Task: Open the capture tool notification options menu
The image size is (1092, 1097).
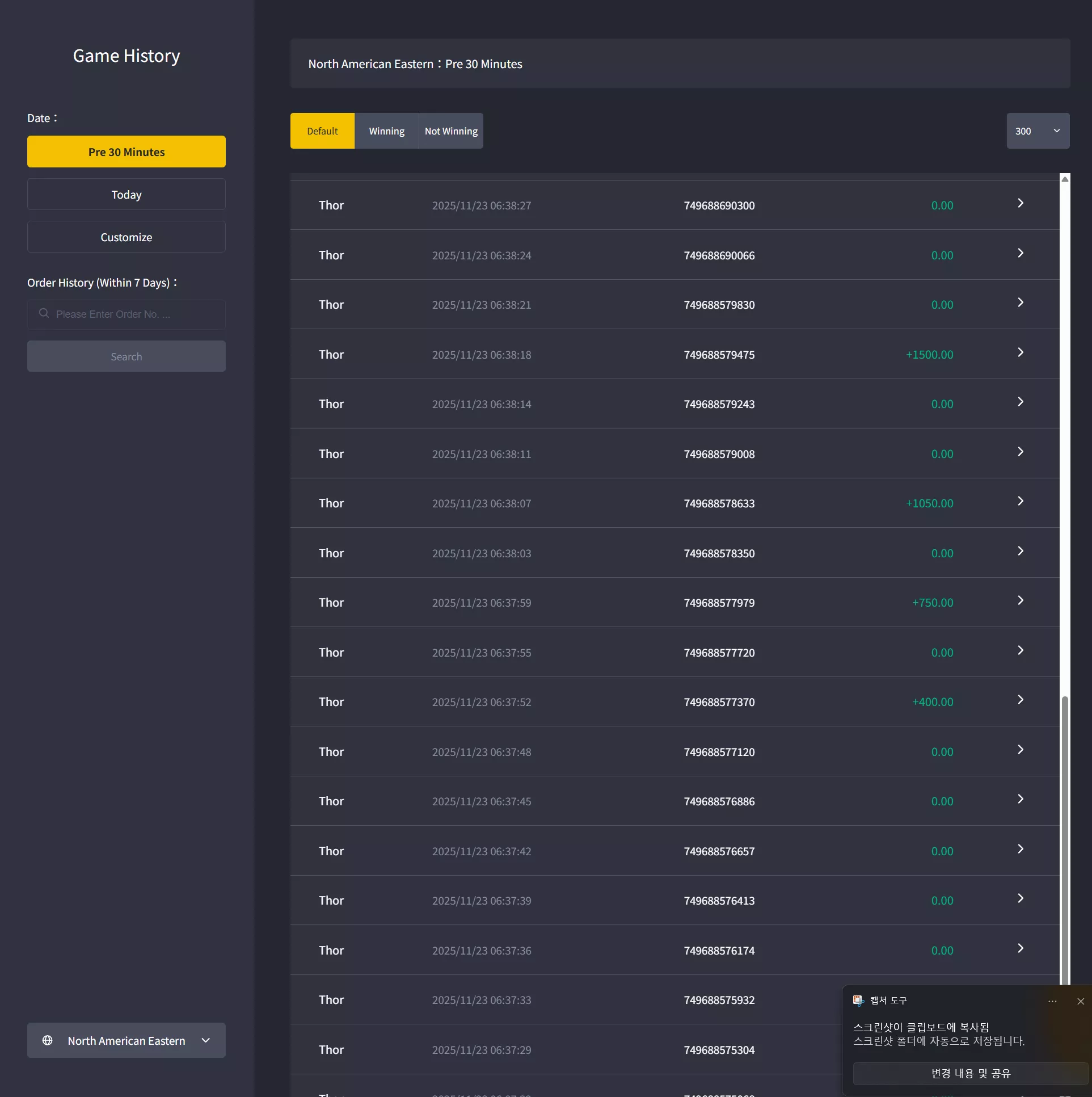Action: coord(1052,1002)
